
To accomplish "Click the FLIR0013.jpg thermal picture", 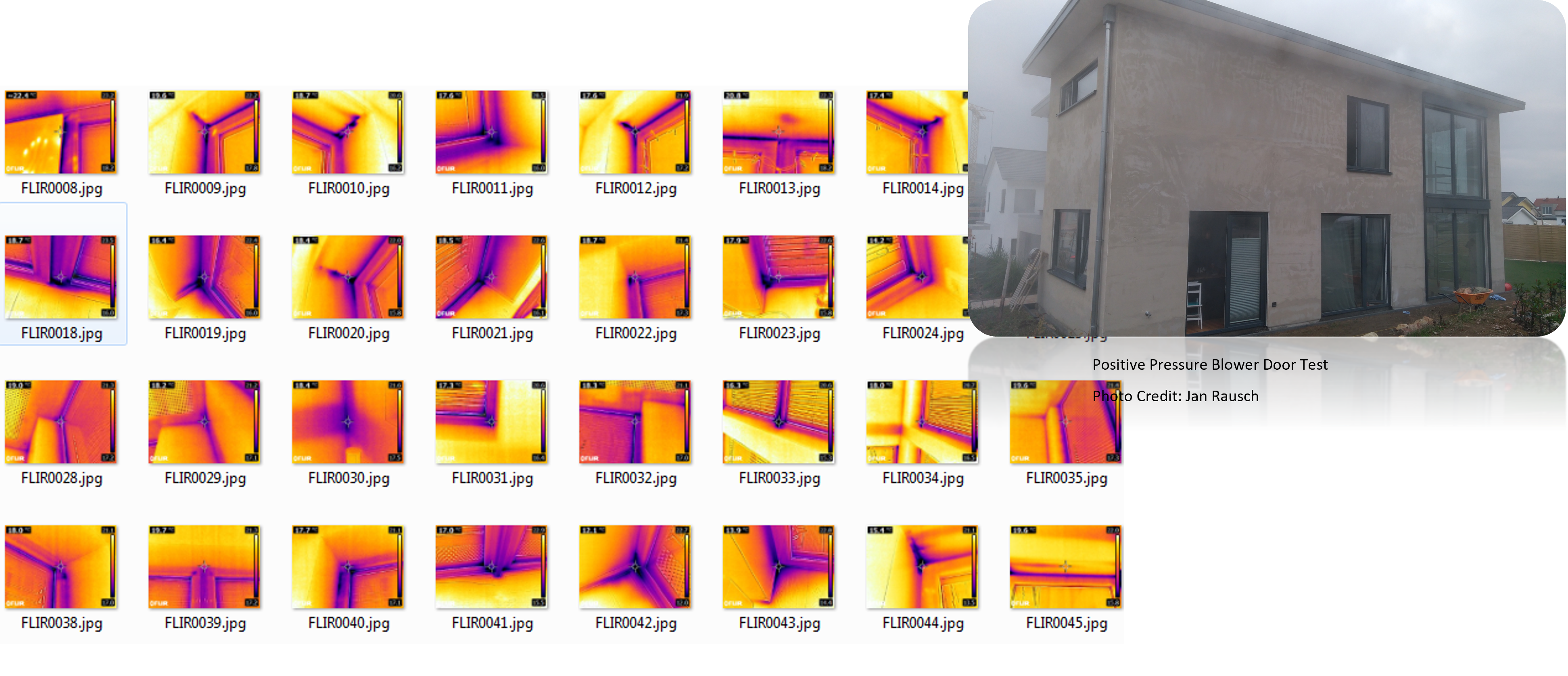I will click(779, 132).
